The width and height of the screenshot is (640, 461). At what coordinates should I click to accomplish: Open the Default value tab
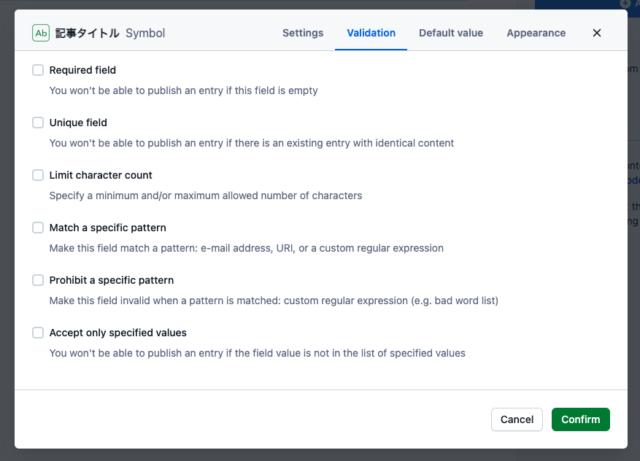[450, 33]
